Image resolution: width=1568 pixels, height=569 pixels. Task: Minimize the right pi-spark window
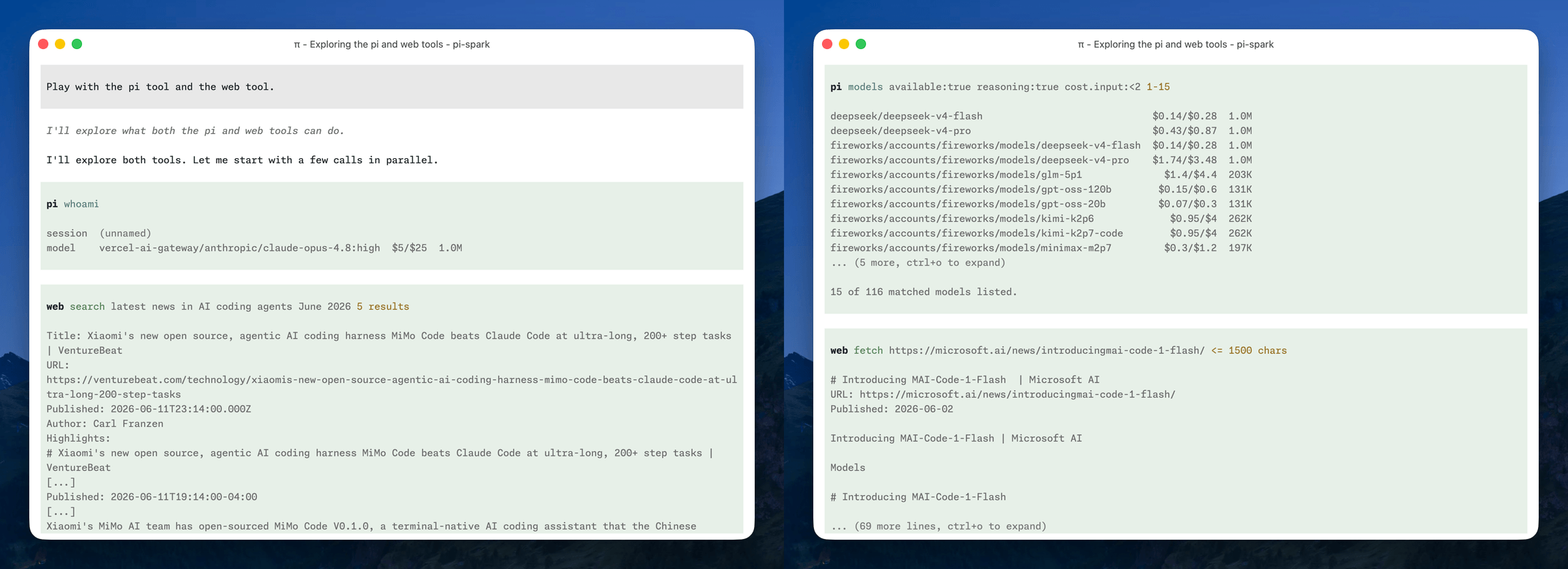click(x=844, y=44)
